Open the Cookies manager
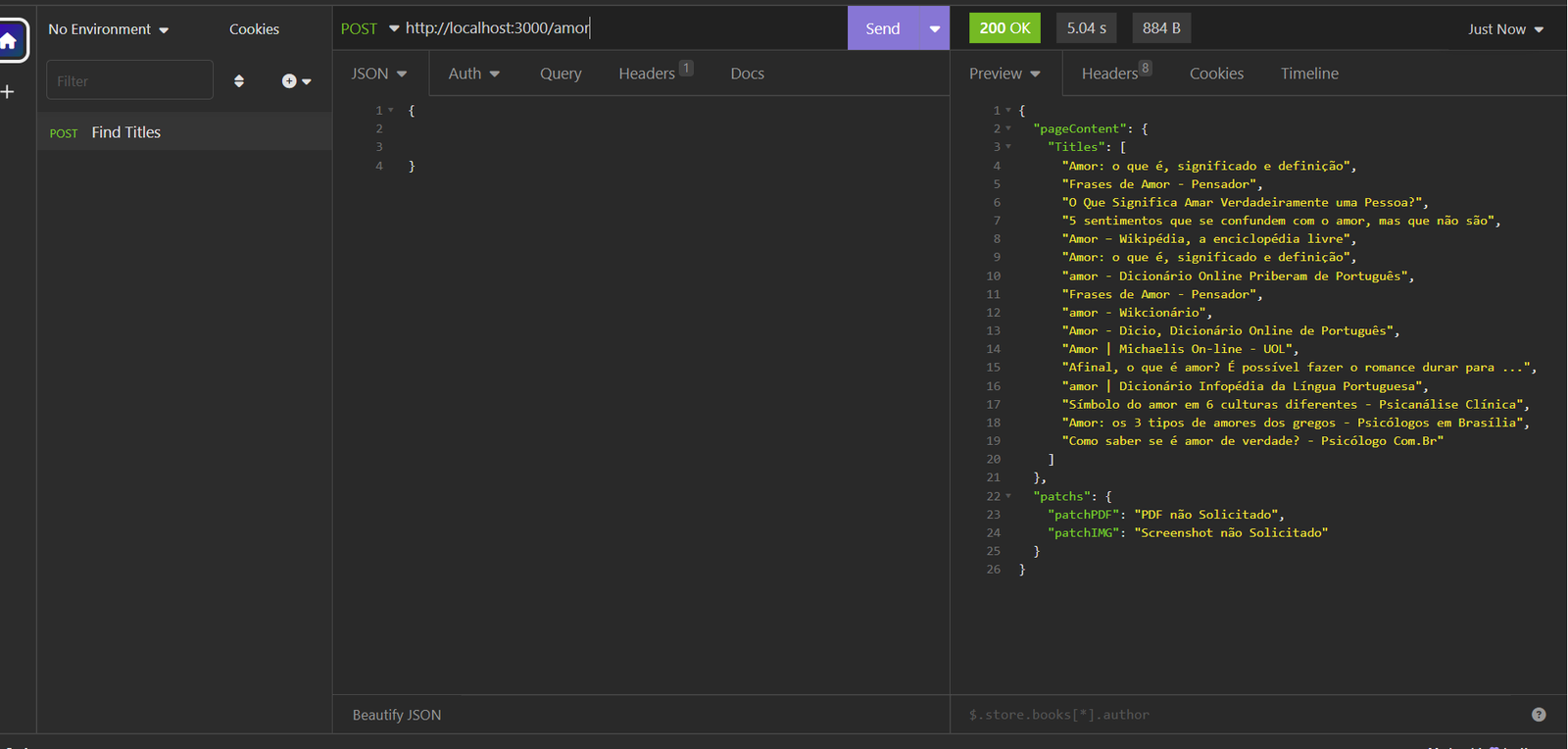 pyautogui.click(x=254, y=29)
